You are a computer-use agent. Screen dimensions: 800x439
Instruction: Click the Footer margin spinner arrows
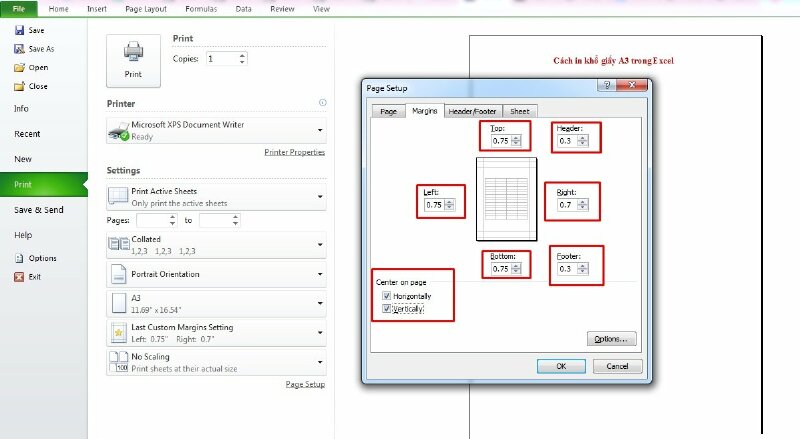pos(583,269)
